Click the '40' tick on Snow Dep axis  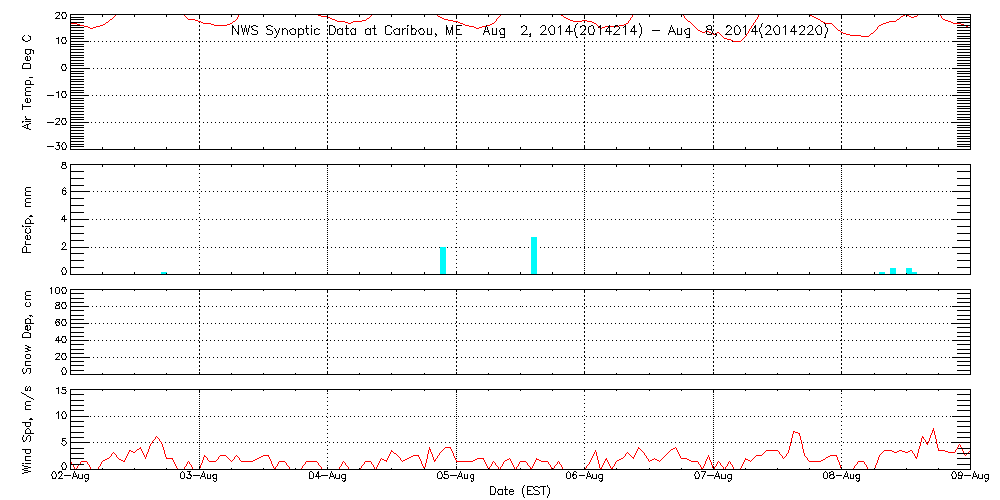[59, 341]
